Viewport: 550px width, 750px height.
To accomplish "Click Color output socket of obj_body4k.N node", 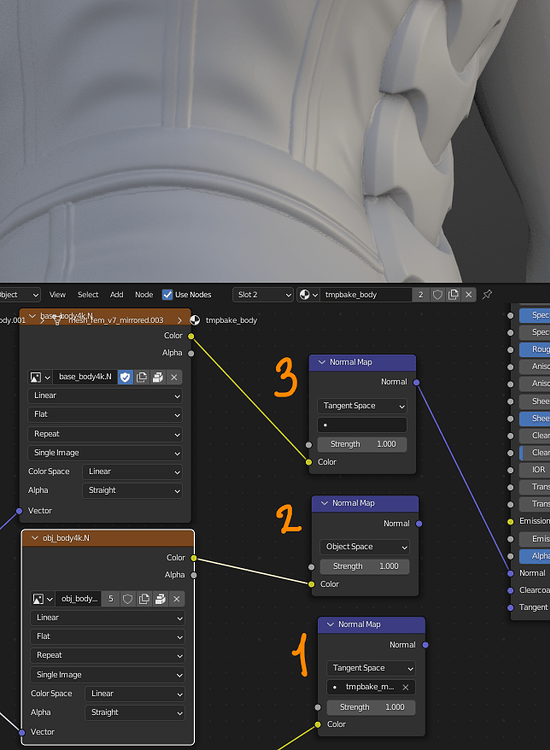I will 194,558.
